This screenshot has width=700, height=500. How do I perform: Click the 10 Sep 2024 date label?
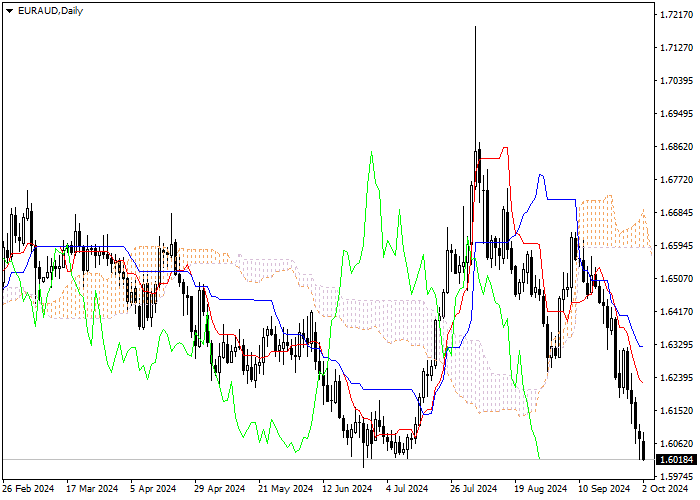click(604, 489)
